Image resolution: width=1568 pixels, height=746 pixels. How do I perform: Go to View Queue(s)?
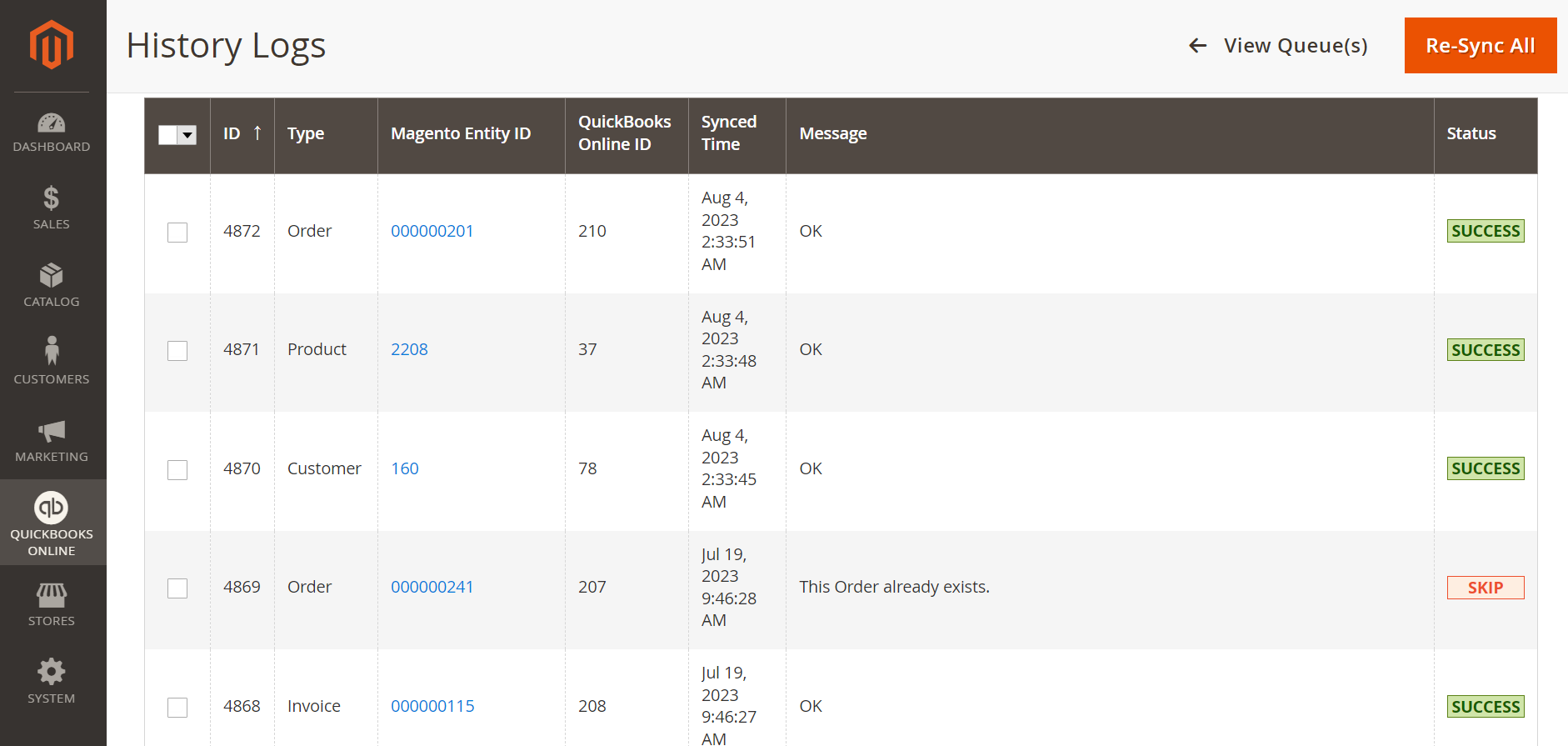click(1296, 46)
